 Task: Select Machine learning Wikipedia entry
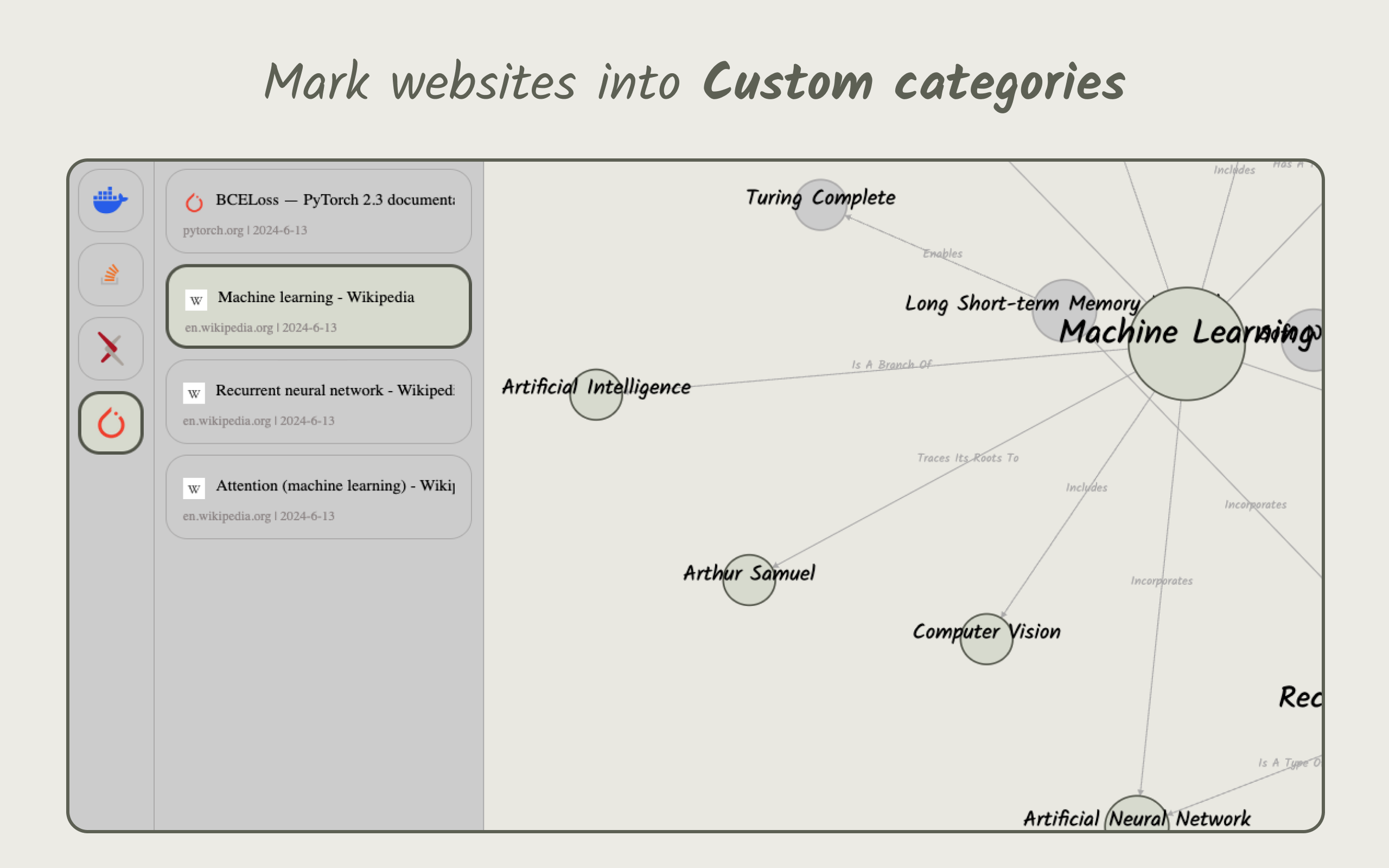coord(318,307)
